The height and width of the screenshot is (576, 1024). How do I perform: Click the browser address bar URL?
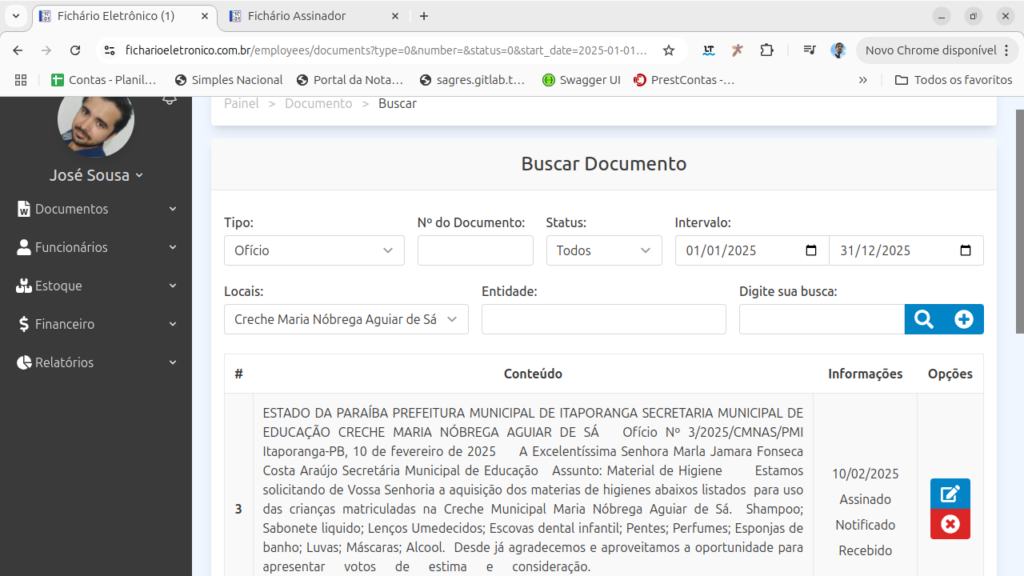click(386, 50)
